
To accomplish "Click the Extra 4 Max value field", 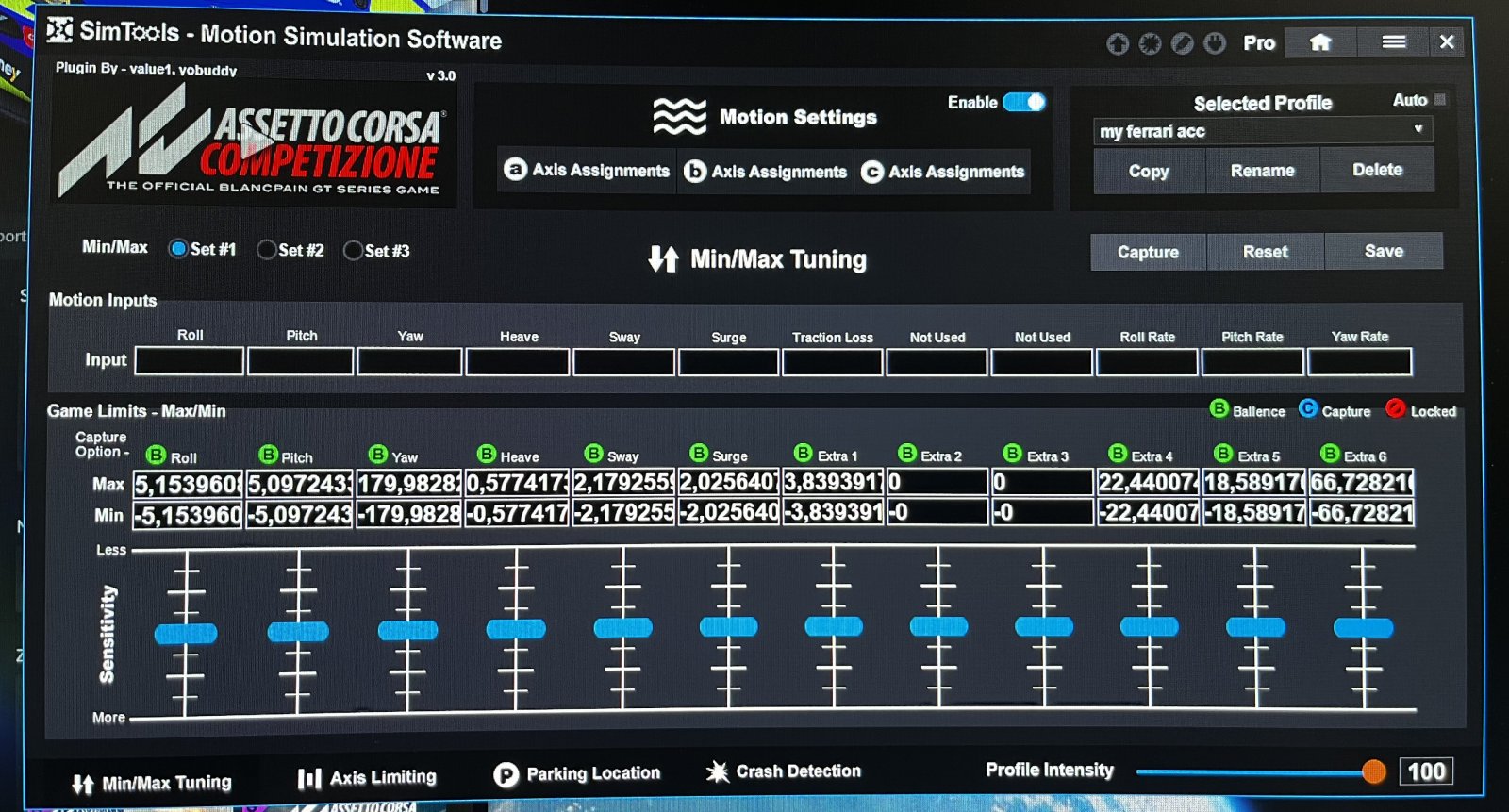I will point(1148,482).
